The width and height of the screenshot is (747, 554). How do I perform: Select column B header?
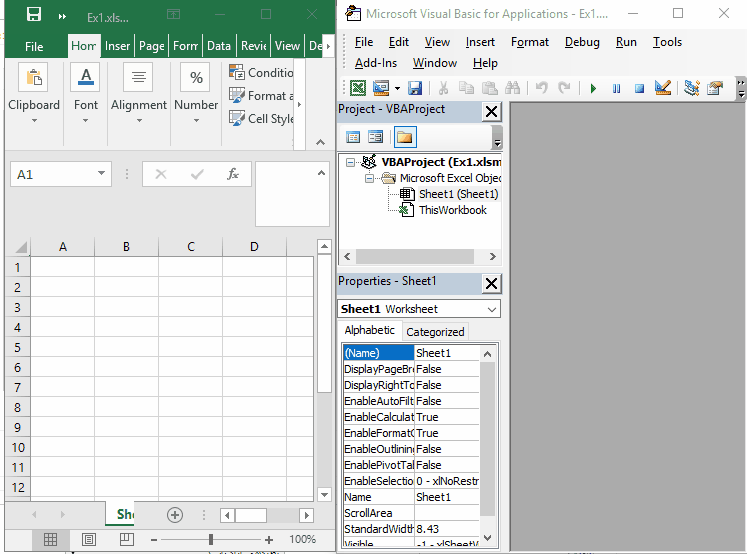(x=126, y=247)
